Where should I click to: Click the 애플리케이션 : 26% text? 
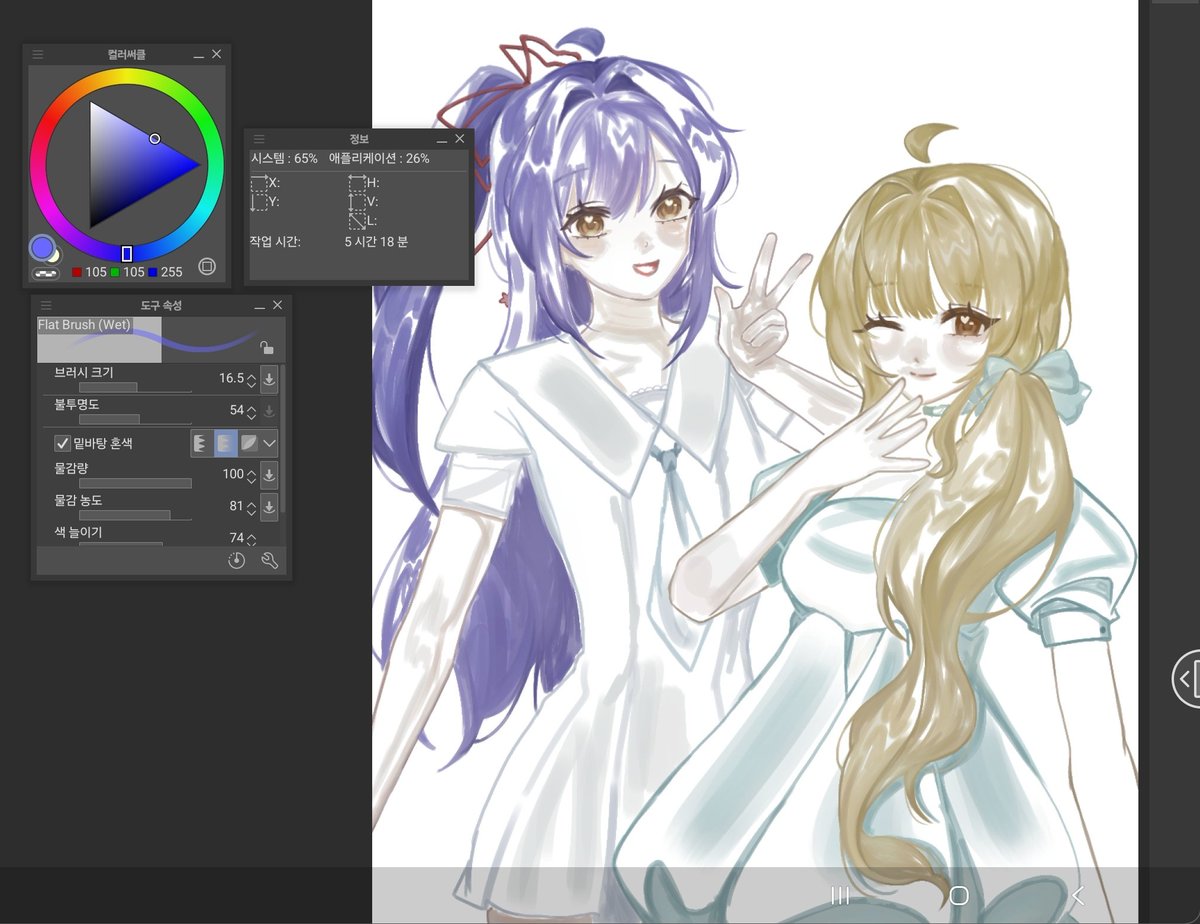tap(379, 159)
